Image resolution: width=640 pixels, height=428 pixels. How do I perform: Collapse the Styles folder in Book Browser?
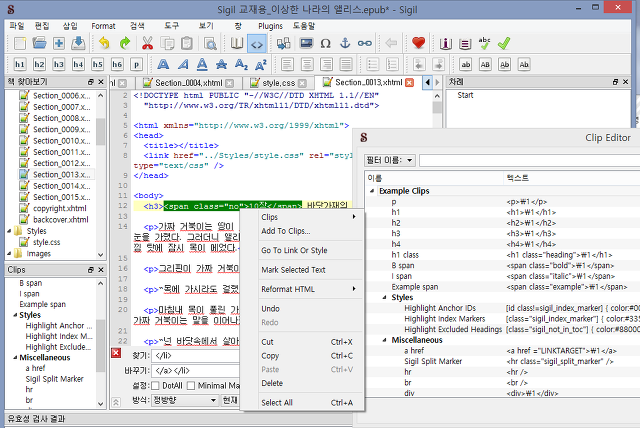click(9, 231)
